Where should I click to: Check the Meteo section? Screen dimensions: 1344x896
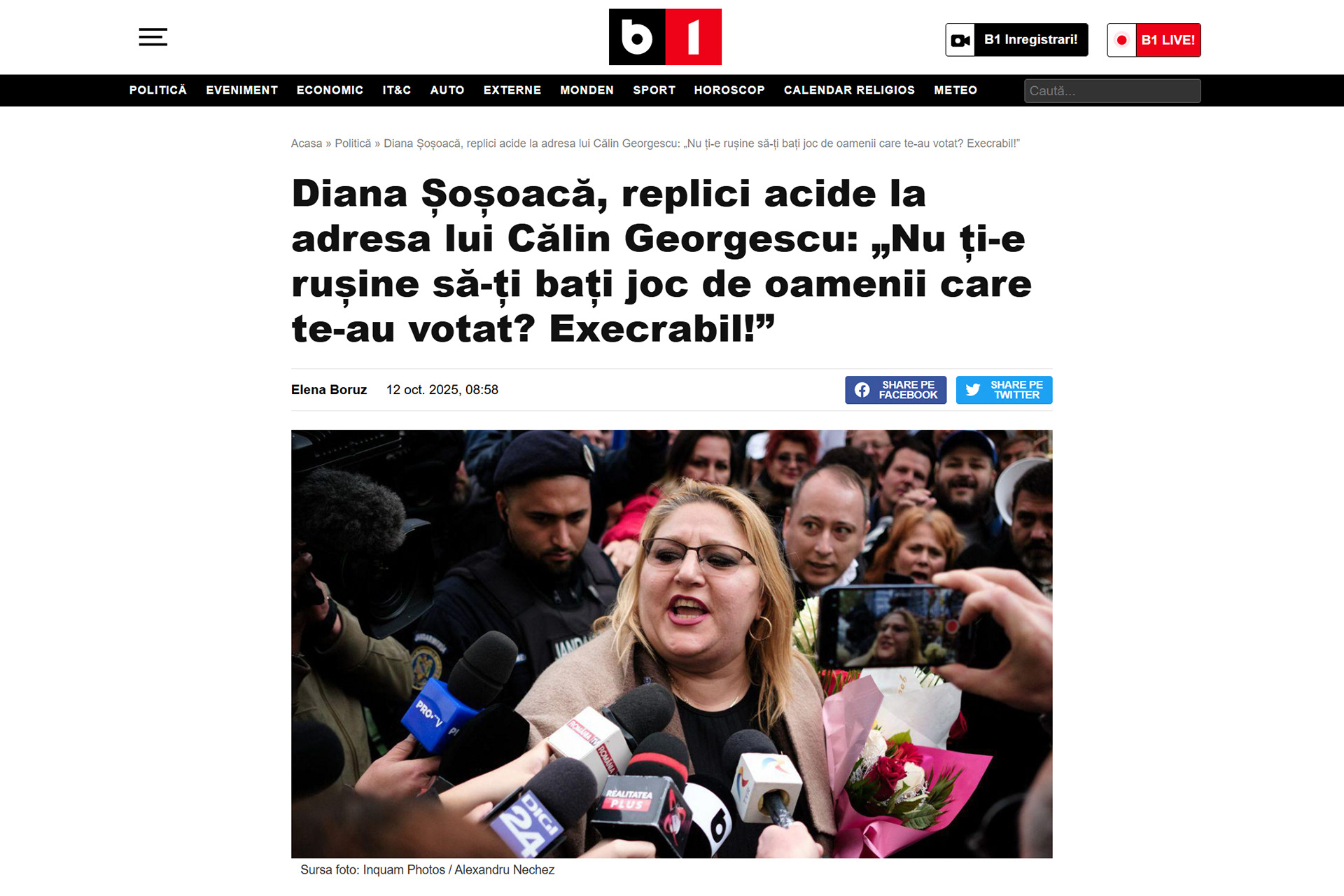click(x=955, y=90)
